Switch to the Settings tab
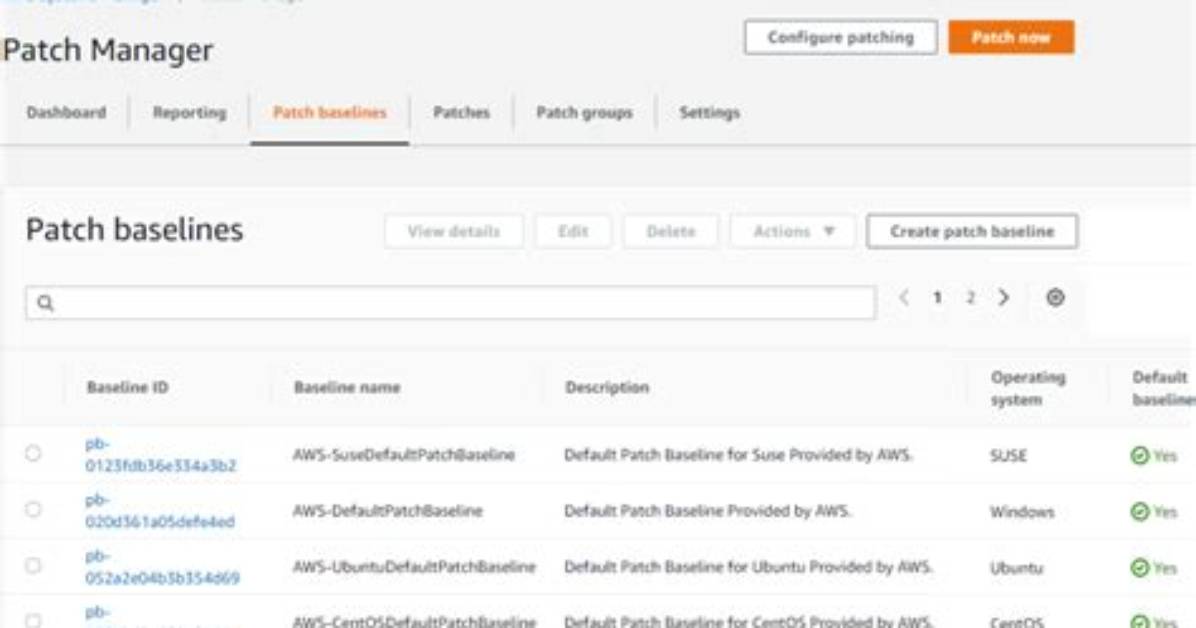Viewport: 1196px width, 628px height. tap(709, 113)
